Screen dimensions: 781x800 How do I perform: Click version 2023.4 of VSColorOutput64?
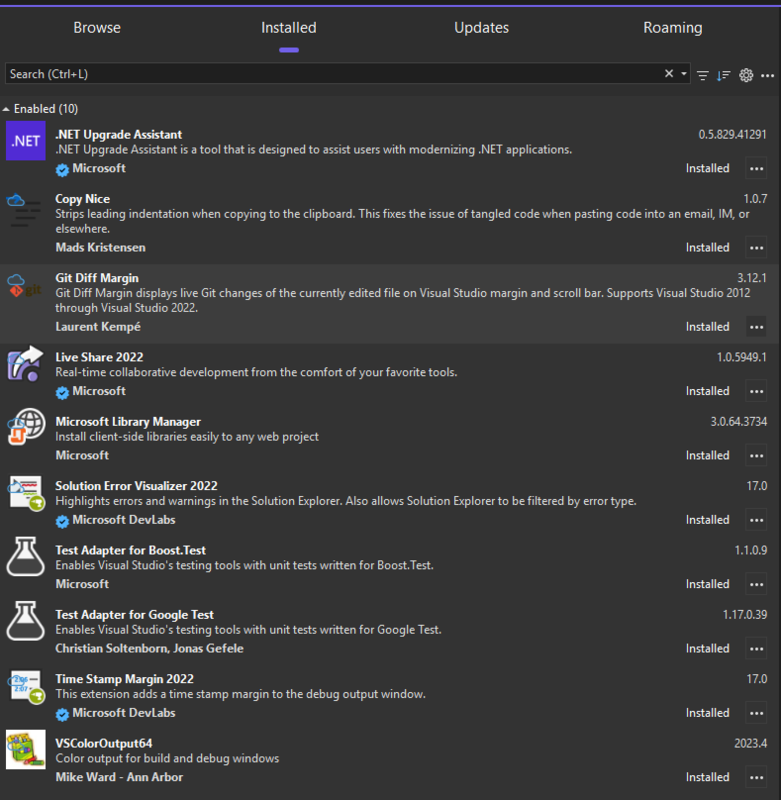click(750, 743)
